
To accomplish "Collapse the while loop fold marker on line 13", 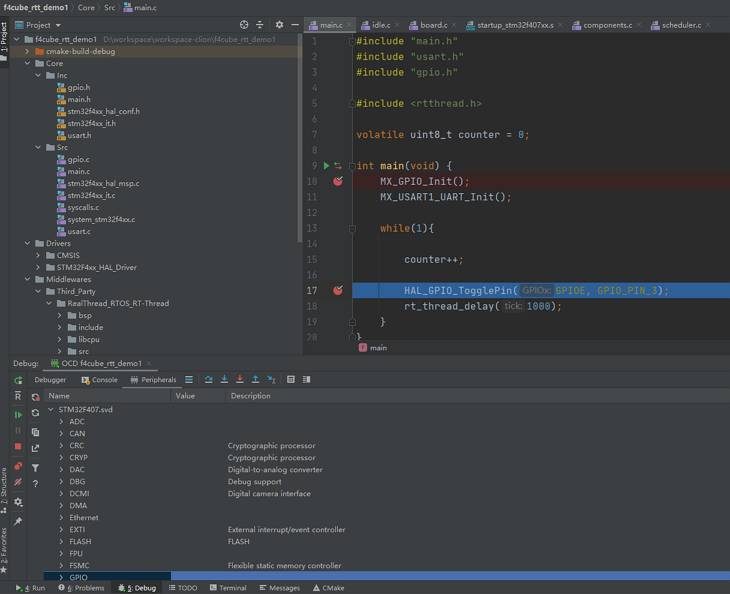I will coord(352,229).
